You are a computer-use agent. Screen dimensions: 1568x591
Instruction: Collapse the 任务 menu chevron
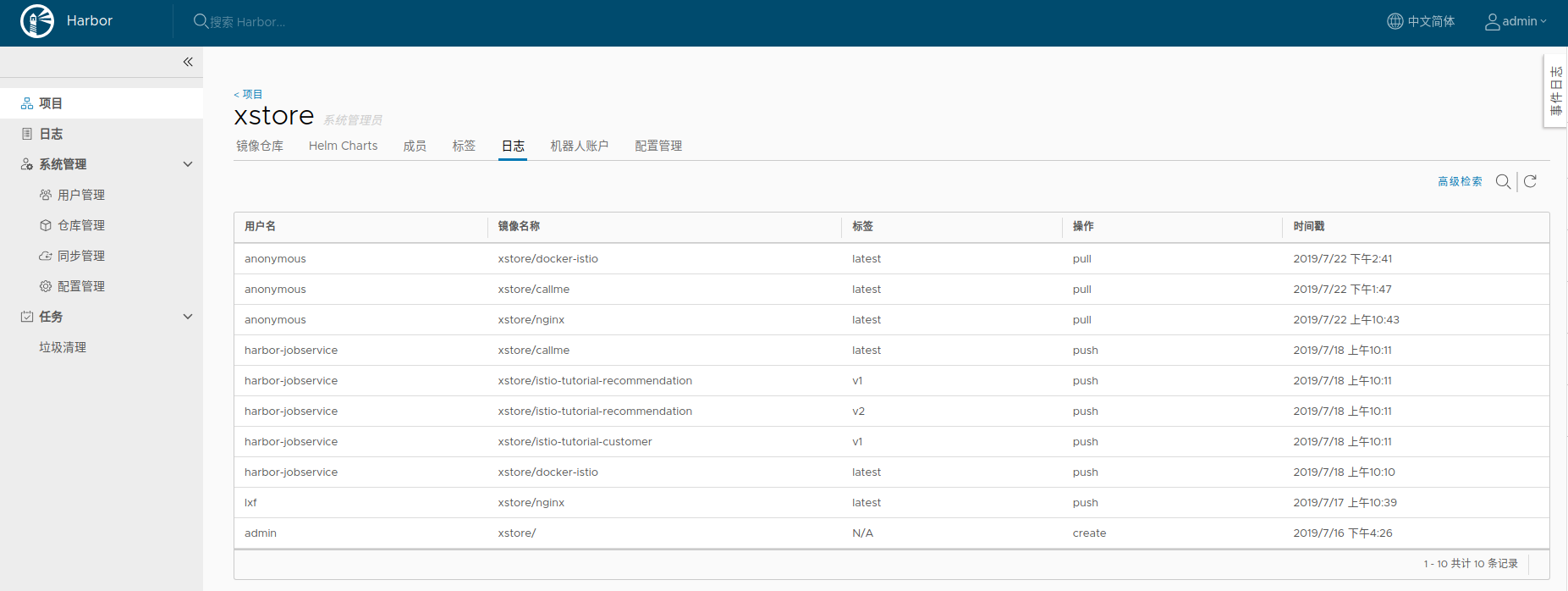coord(188,317)
